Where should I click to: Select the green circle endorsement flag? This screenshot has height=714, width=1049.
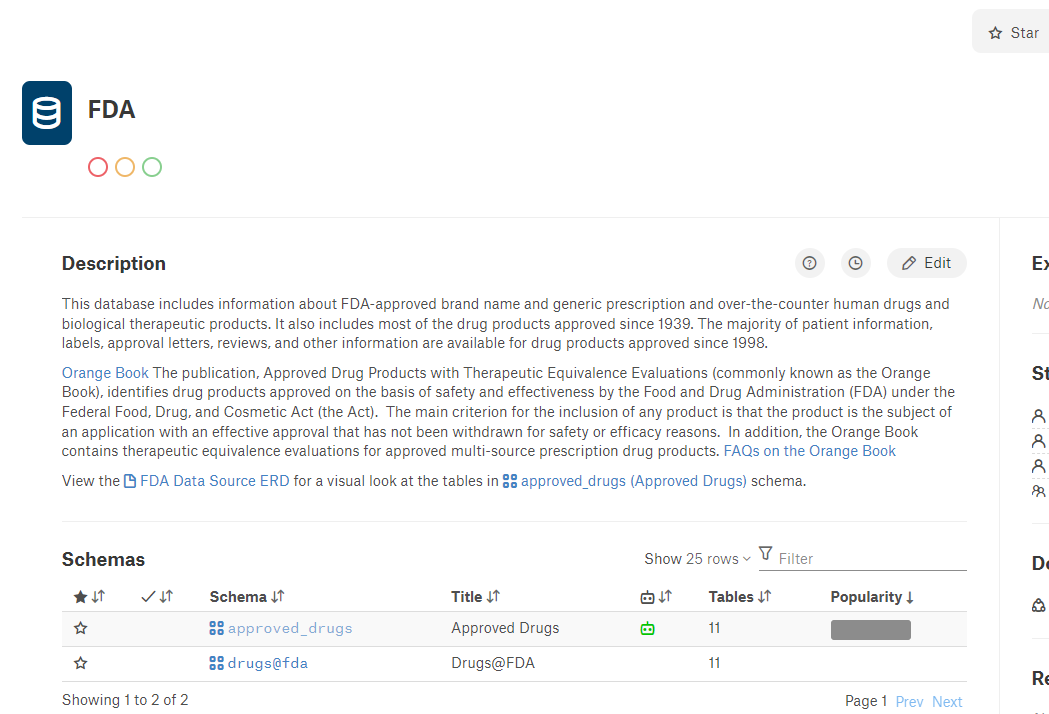[152, 167]
